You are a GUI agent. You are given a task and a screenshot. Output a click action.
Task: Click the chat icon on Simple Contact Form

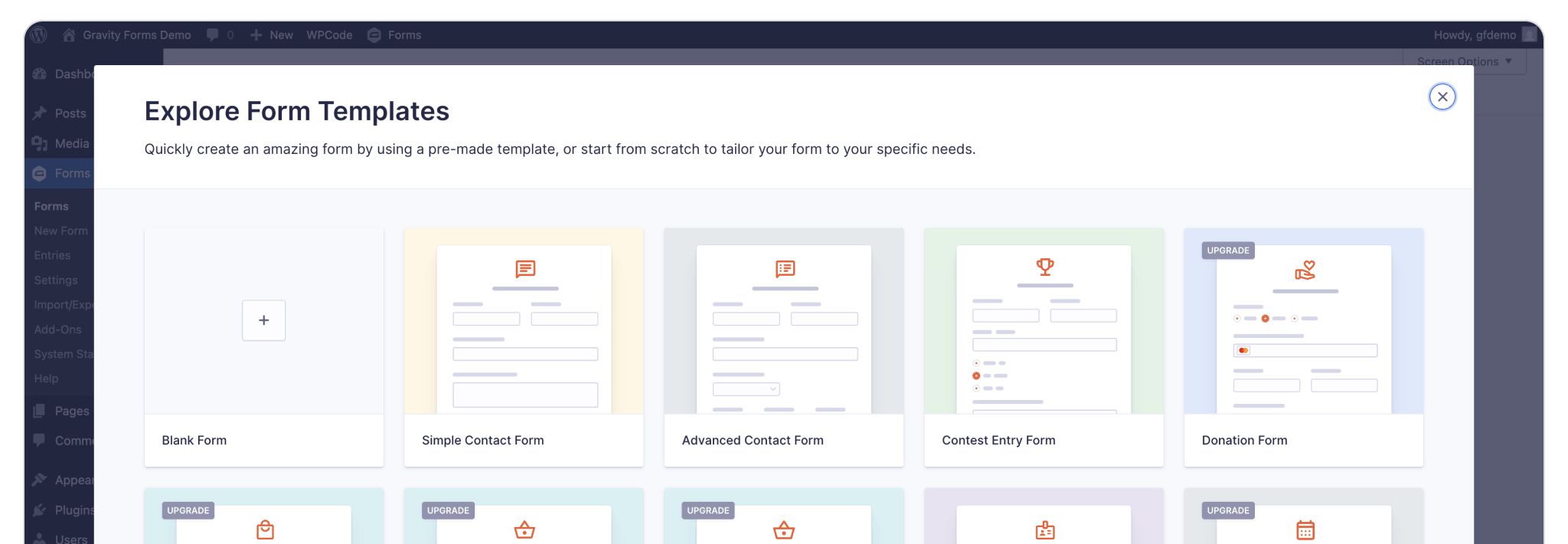click(525, 269)
